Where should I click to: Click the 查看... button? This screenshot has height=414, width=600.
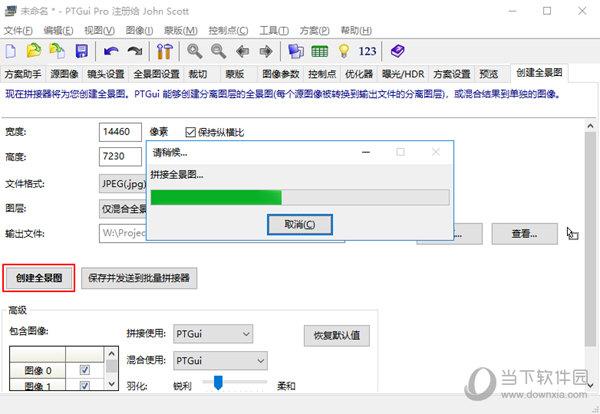524,234
